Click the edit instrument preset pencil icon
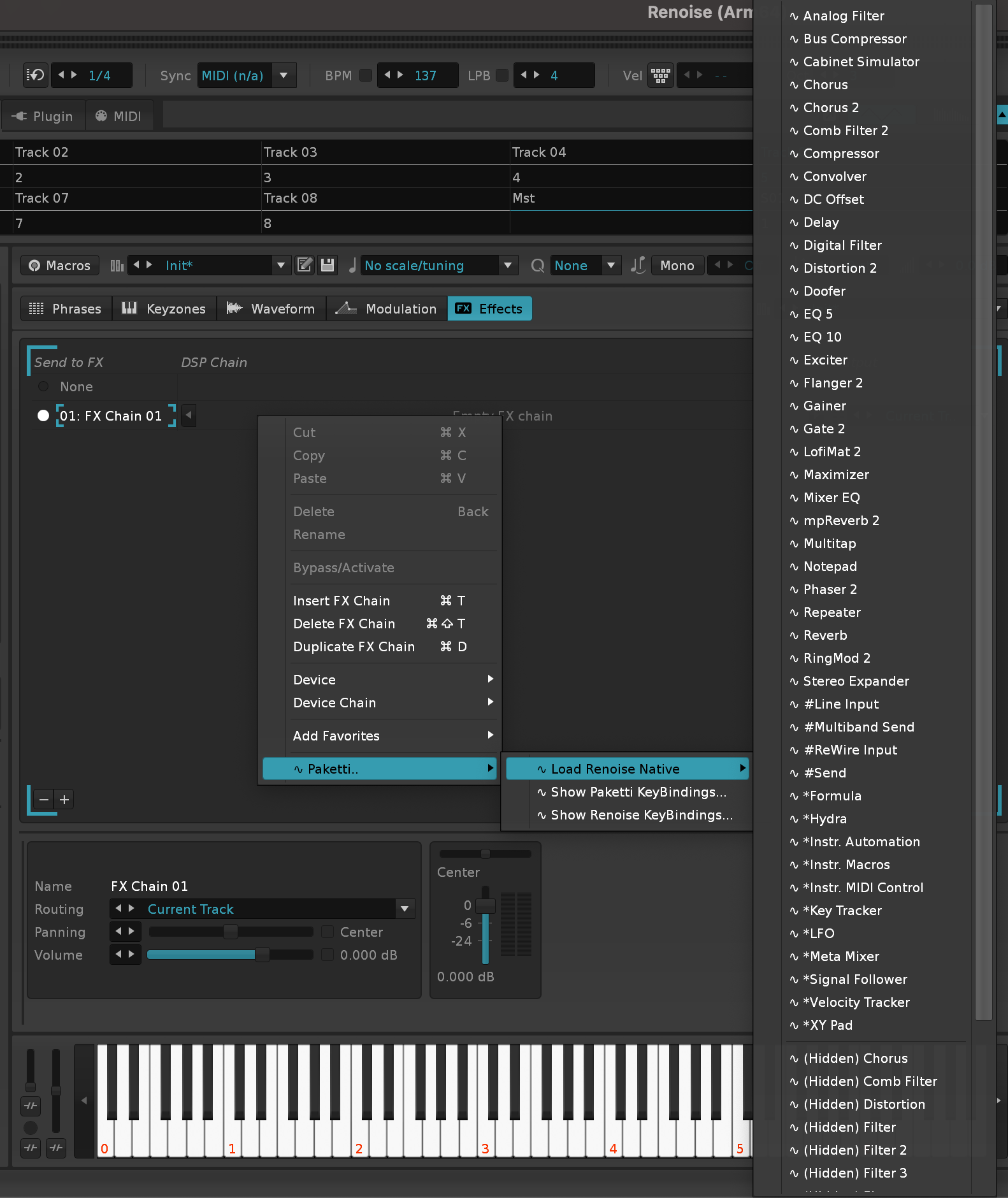Image resolution: width=1008 pixels, height=1198 pixels. coord(305,265)
